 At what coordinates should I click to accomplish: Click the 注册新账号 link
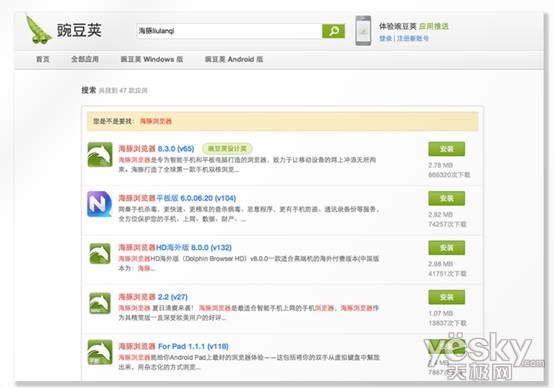click(x=413, y=38)
